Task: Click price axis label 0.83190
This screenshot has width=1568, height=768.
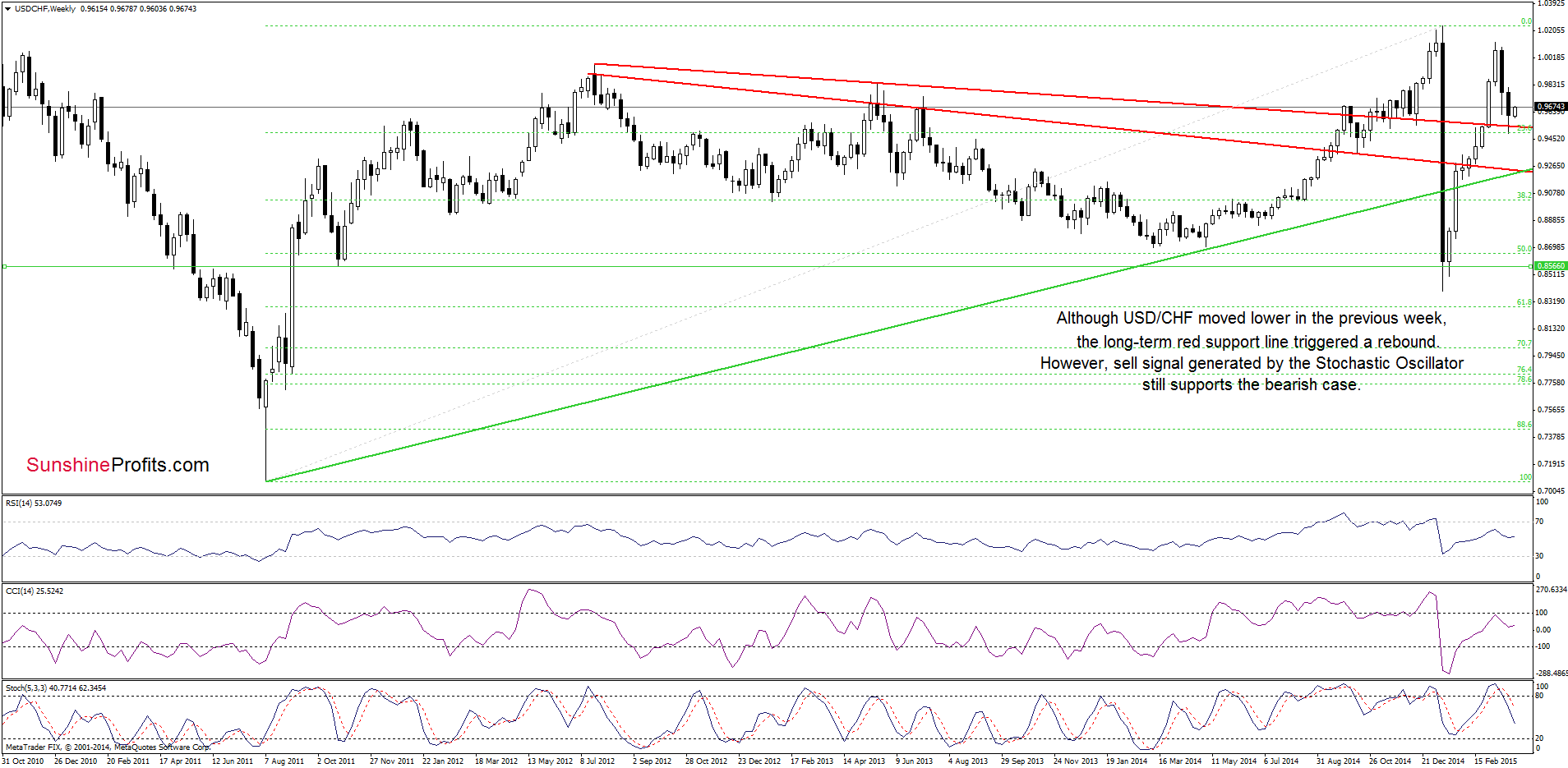Action: point(1551,301)
